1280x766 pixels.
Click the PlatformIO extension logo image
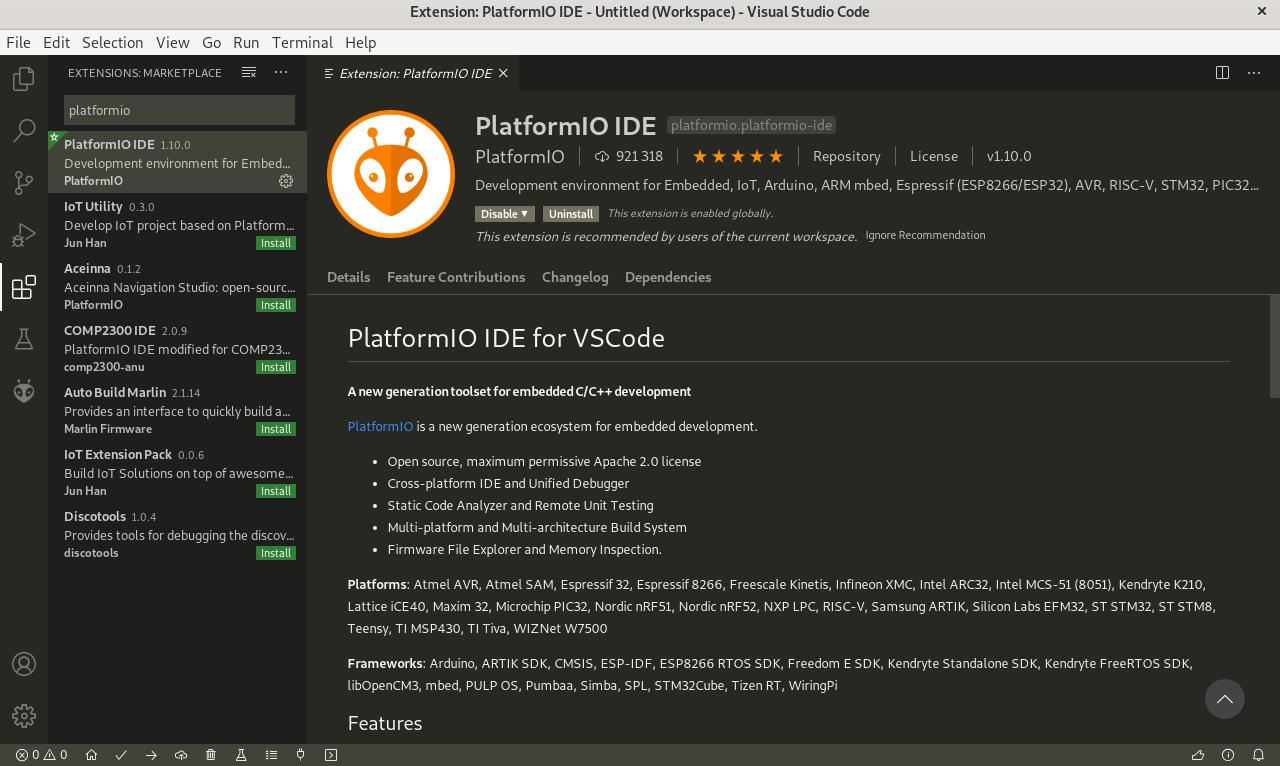pyautogui.click(x=391, y=174)
